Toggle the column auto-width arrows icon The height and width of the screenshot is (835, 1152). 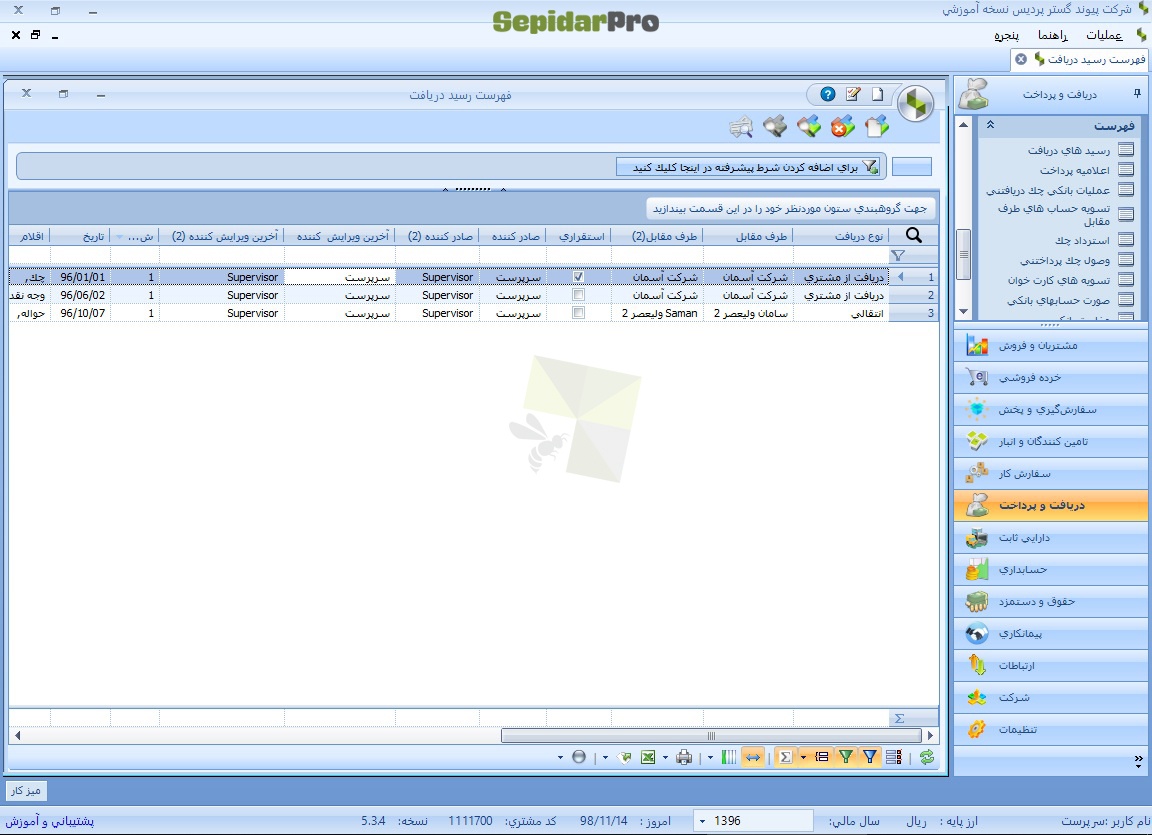tap(753, 757)
